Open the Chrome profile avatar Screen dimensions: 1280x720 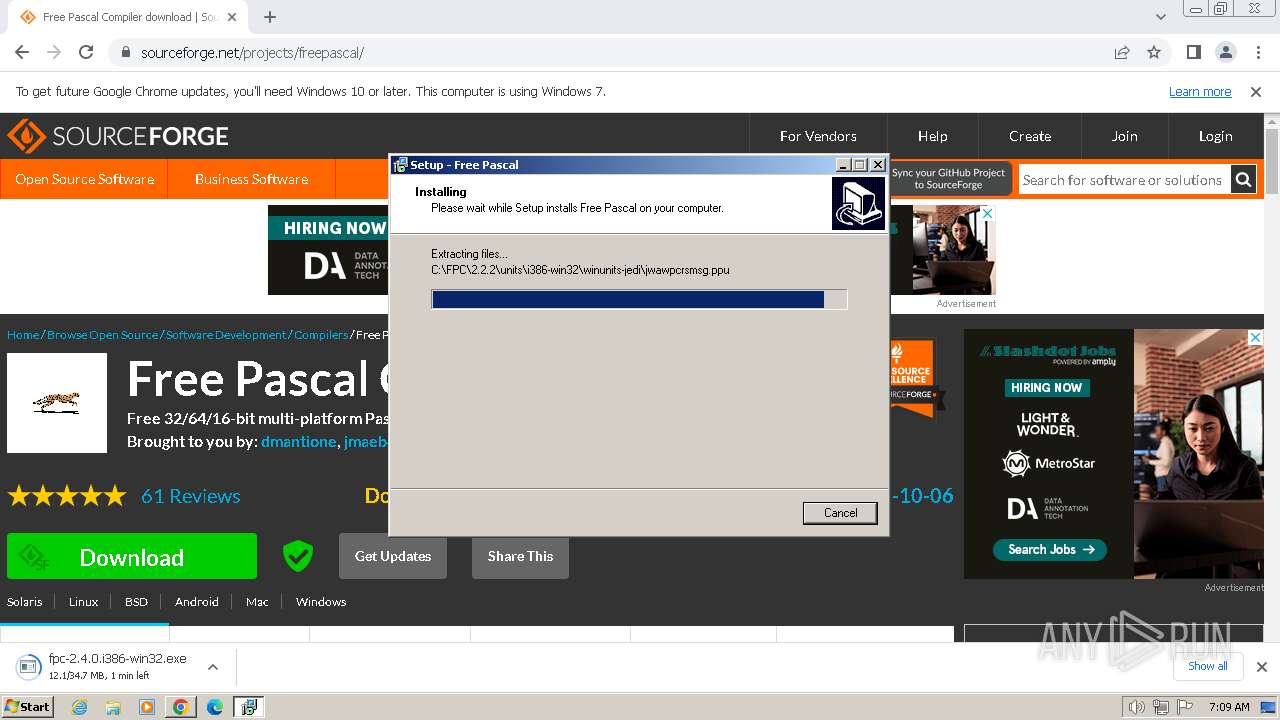1225,52
